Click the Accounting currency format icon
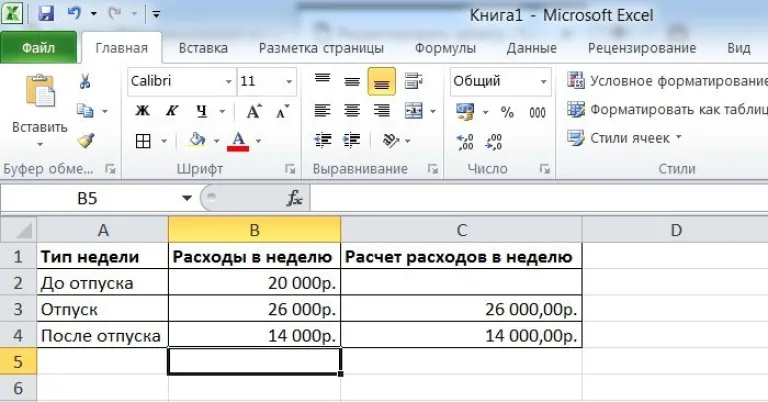Screen dimensions: 768x402 tap(465, 112)
